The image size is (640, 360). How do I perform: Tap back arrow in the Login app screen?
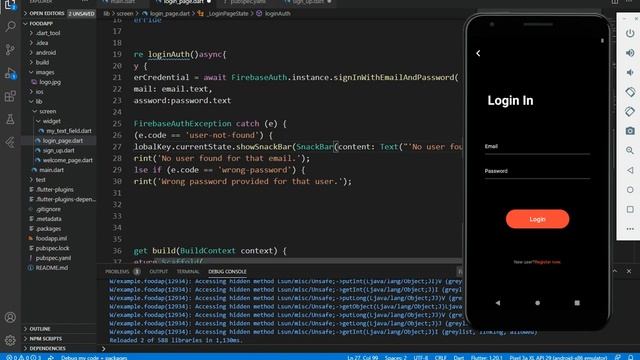(478, 53)
